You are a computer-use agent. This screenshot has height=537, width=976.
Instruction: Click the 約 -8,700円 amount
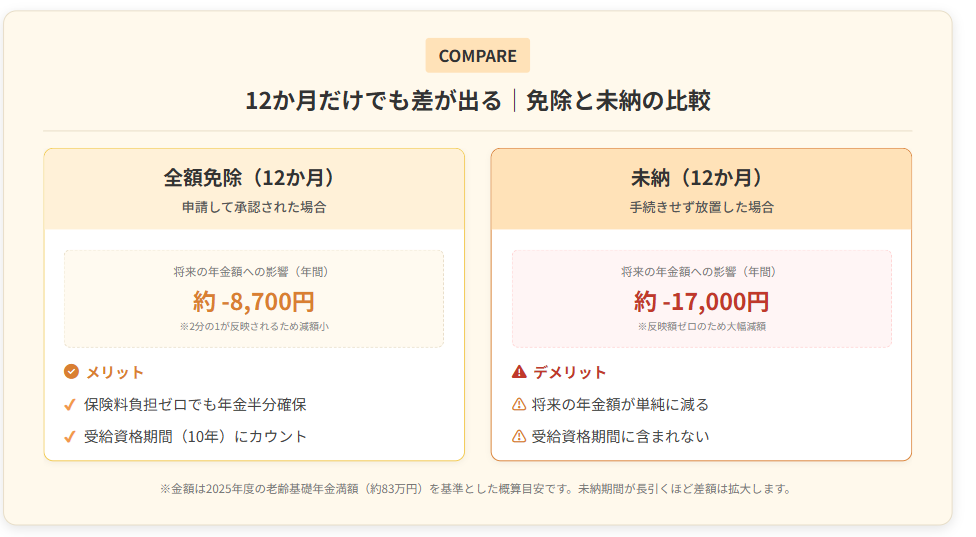tap(254, 301)
